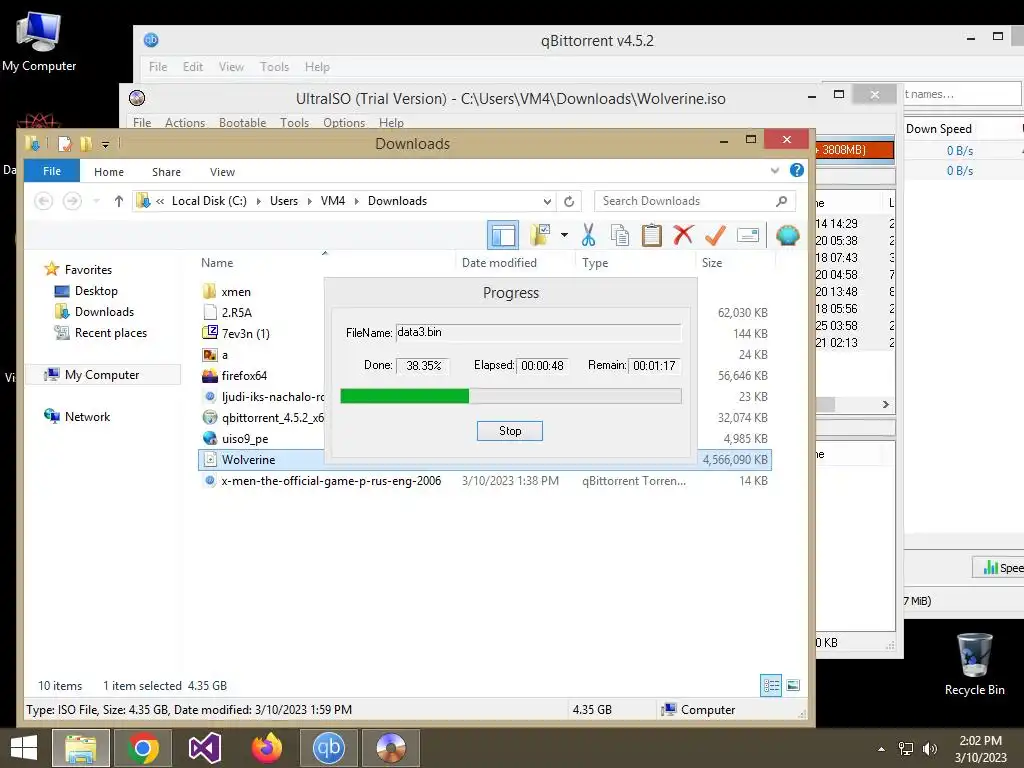Go forward with the Forward arrow
Viewport: 1024px width, 768px height.
(x=72, y=201)
